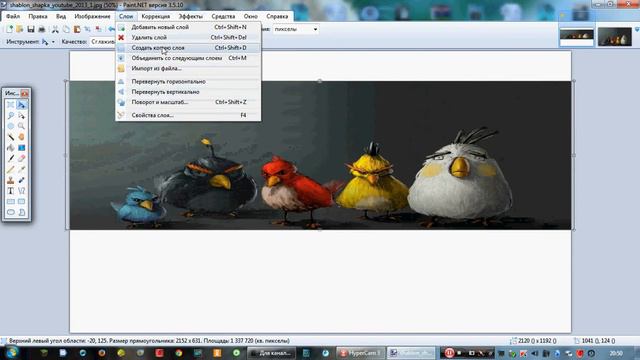Click the Print toolbar icon

coord(42,29)
